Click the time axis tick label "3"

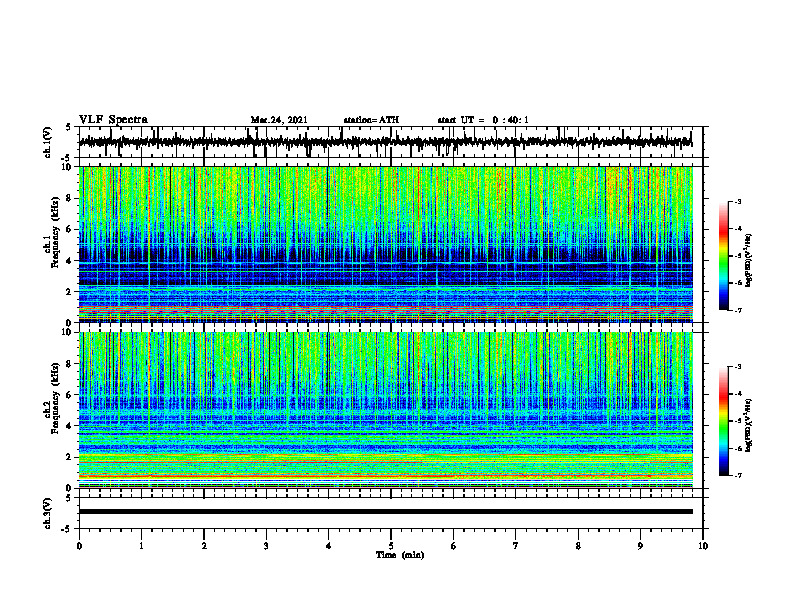coord(266,546)
